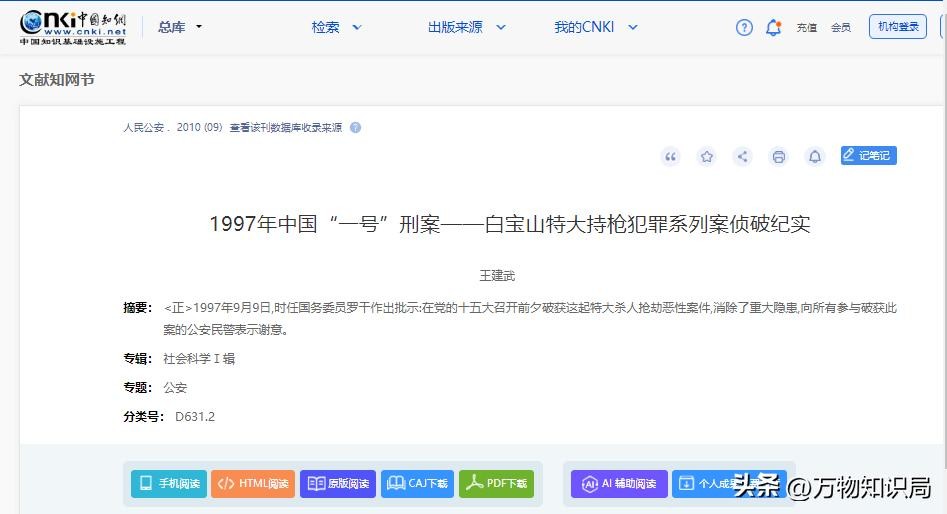Open help via question mark icon
Viewport: 947px width, 514px height.
pos(744,28)
